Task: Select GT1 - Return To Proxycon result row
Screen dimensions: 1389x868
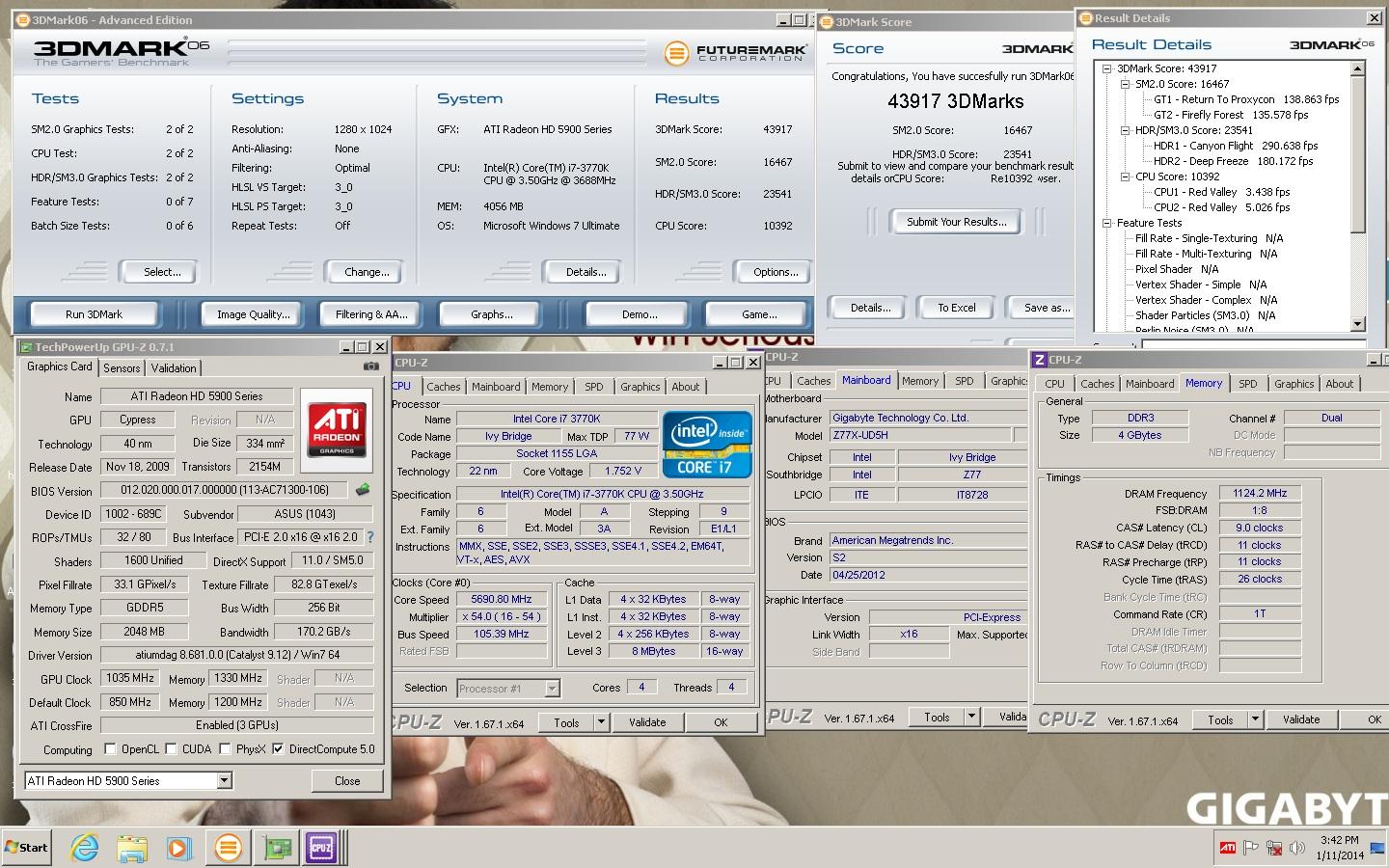Action: click(x=1246, y=99)
